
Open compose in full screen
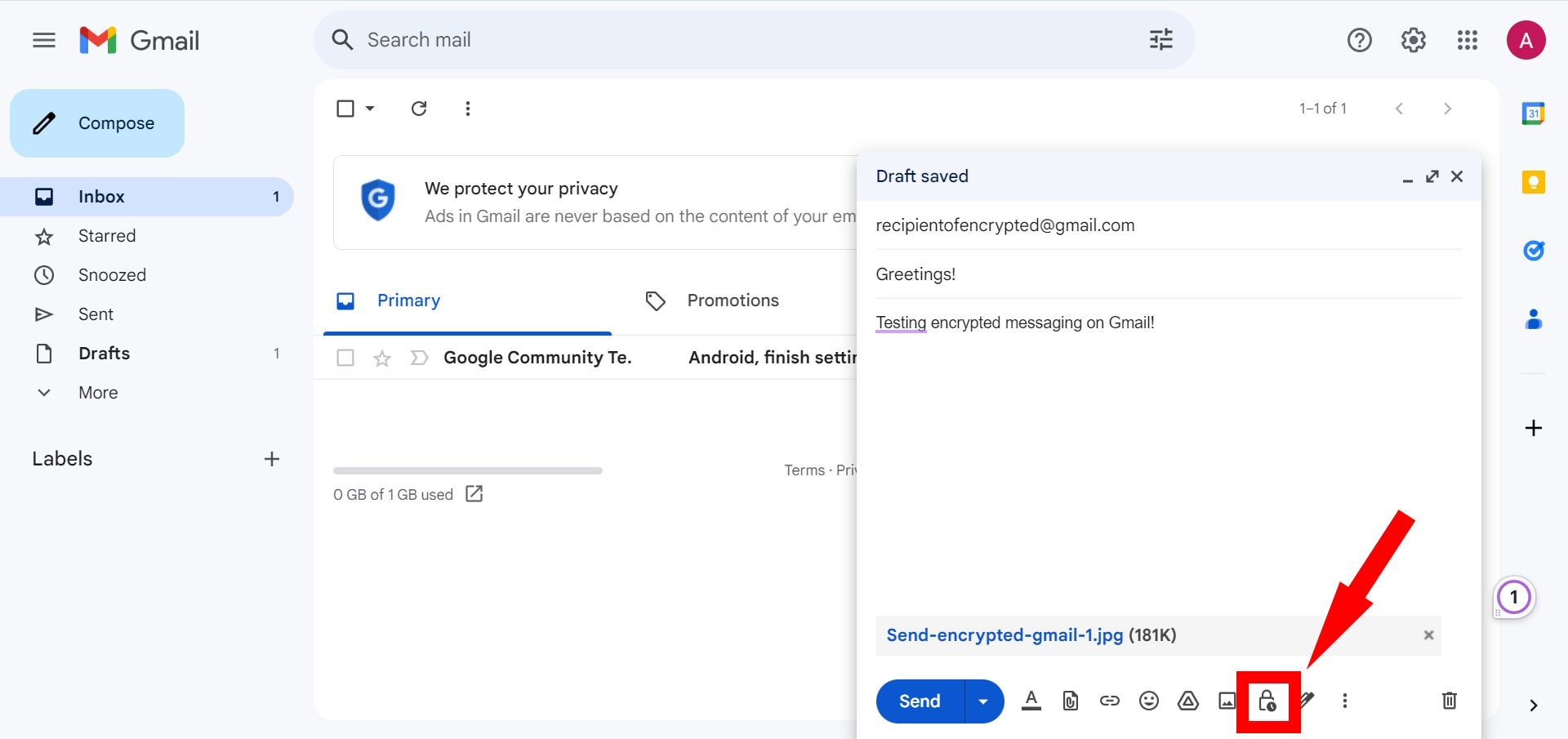[1432, 176]
